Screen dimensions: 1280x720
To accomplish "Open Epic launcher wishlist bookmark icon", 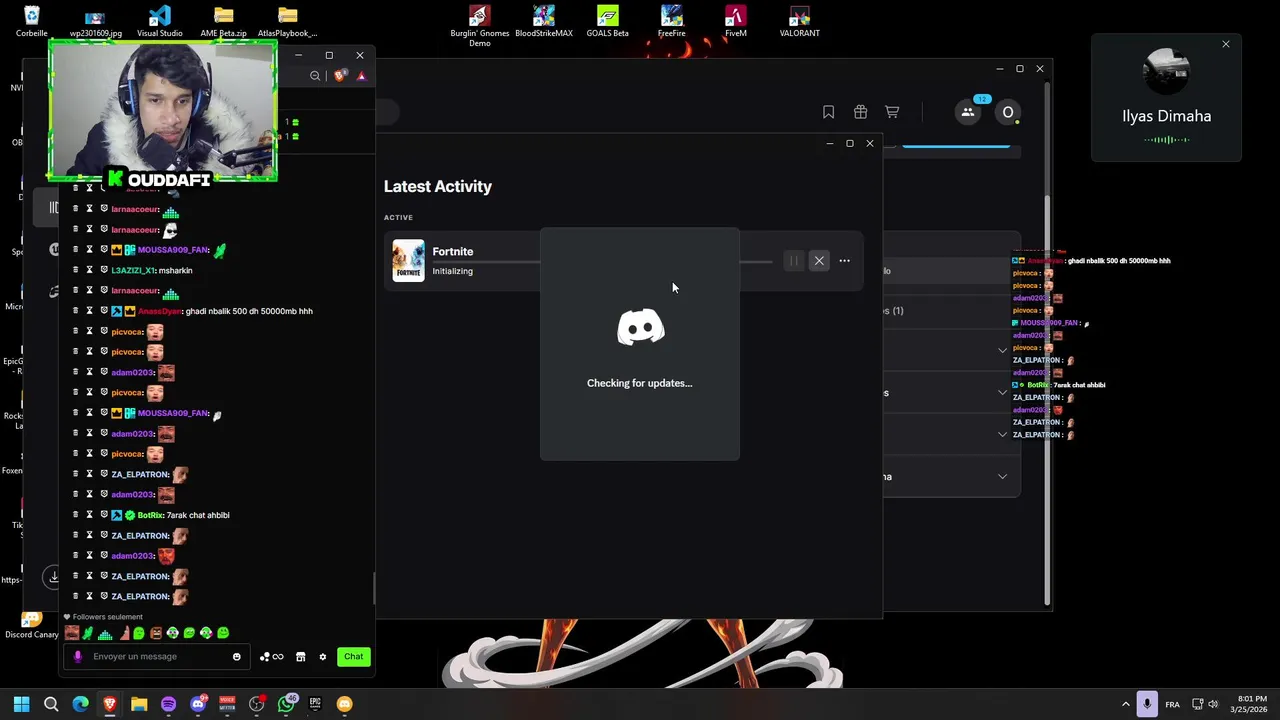I will pos(828,112).
